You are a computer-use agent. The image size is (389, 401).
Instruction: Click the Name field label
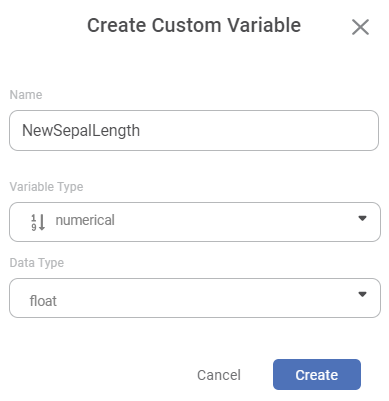[x=26, y=95]
